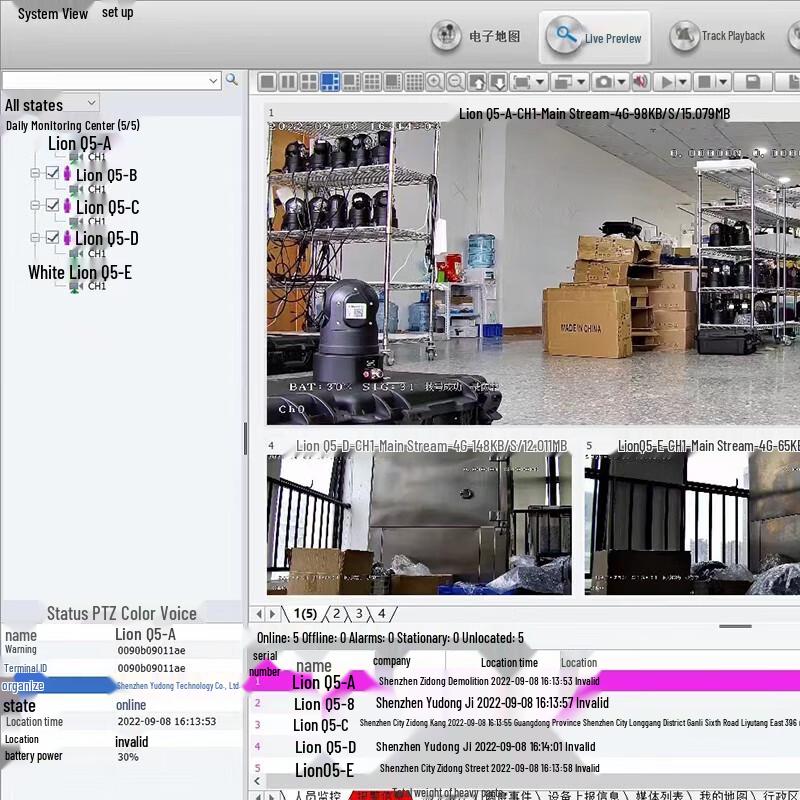800x800 pixels.
Task: Click the up arrow page icon
Action: 477,82
